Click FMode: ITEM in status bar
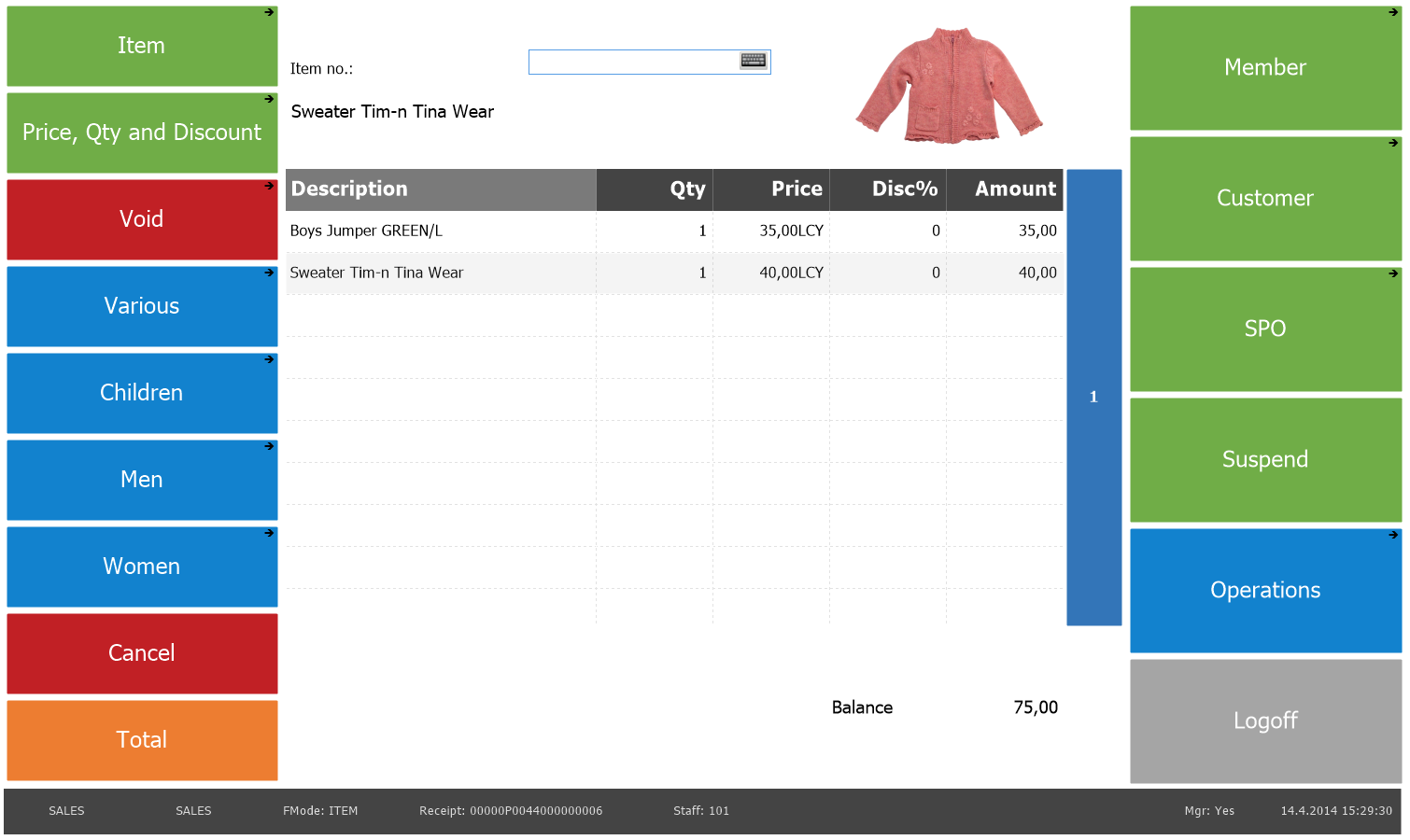This screenshot has width=1410, height=840. pyautogui.click(x=320, y=811)
